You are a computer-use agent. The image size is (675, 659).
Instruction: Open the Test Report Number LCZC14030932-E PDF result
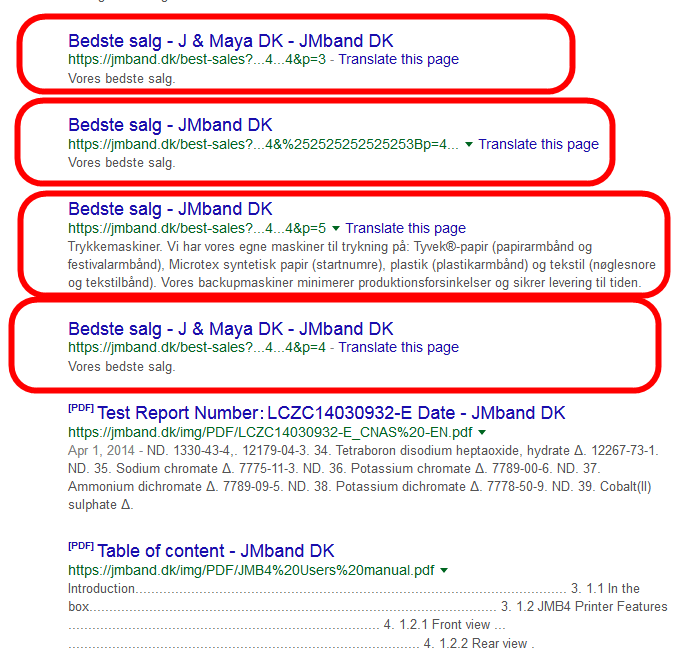click(x=330, y=413)
